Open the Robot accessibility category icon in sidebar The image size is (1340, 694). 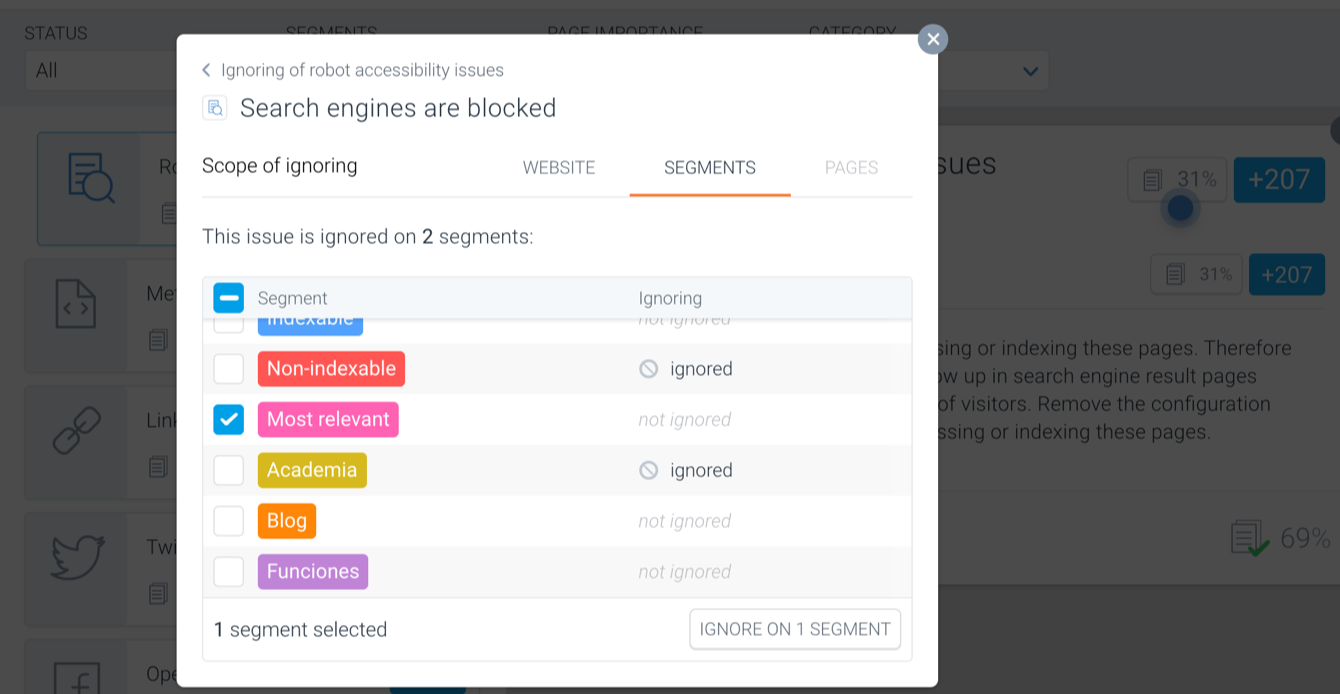pyautogui.click(x=91, y=181)
